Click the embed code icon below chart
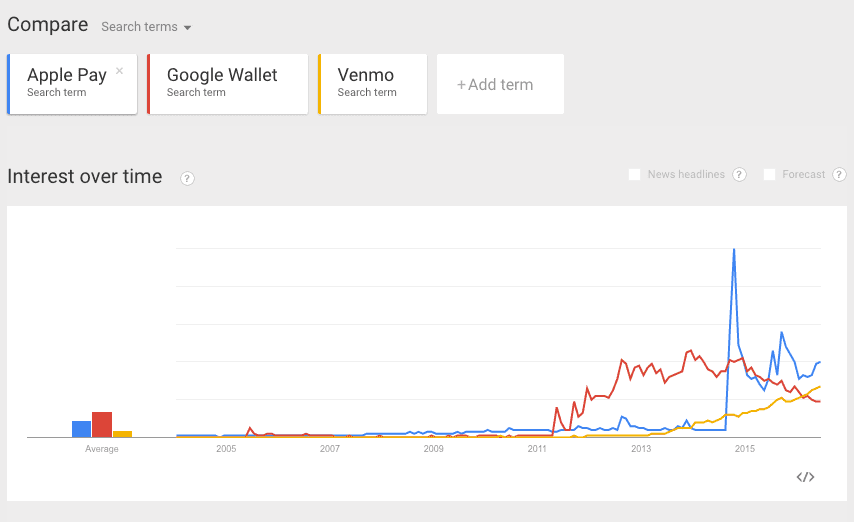 coord(805,477)
